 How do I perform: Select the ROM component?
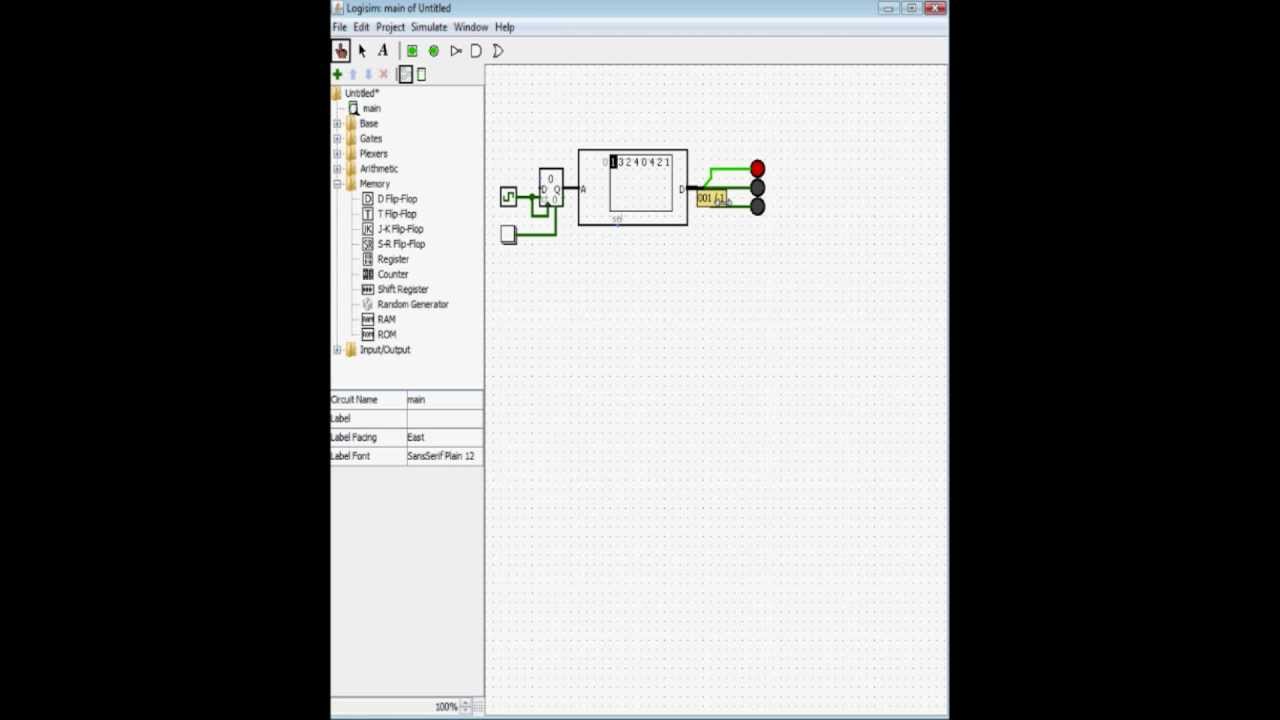point(379,334)
